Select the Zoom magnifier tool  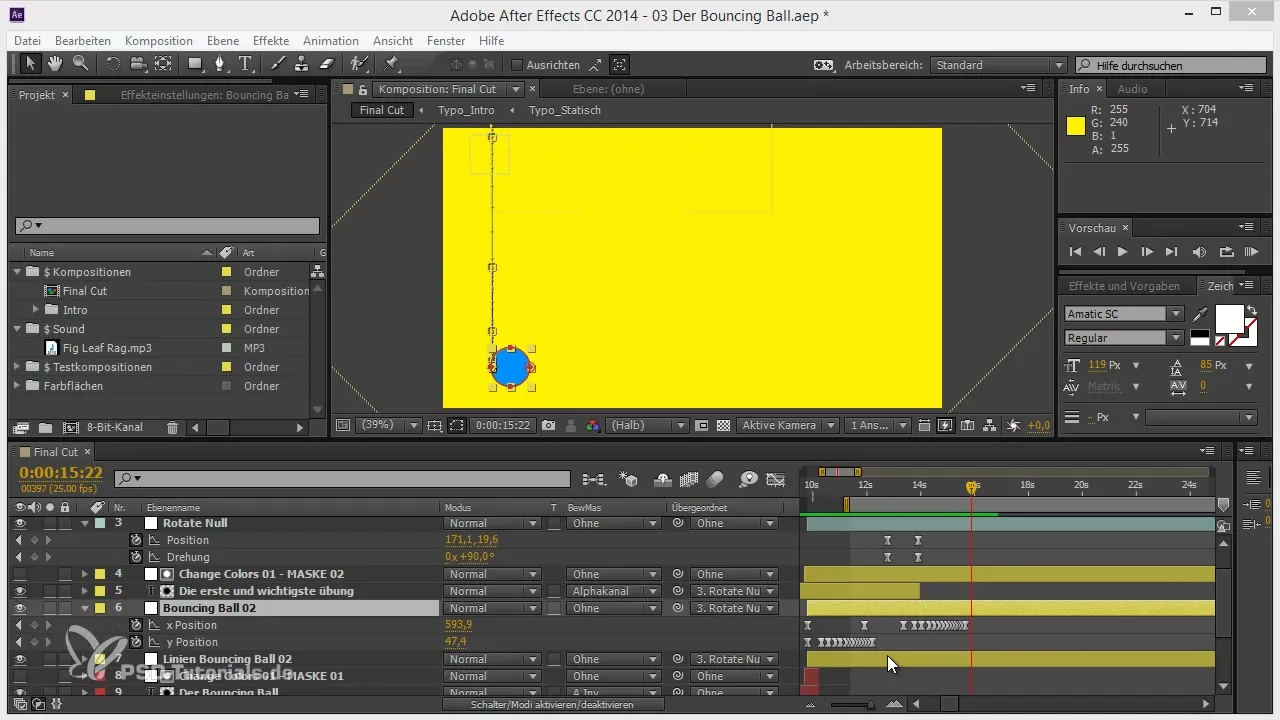(80, 64)
